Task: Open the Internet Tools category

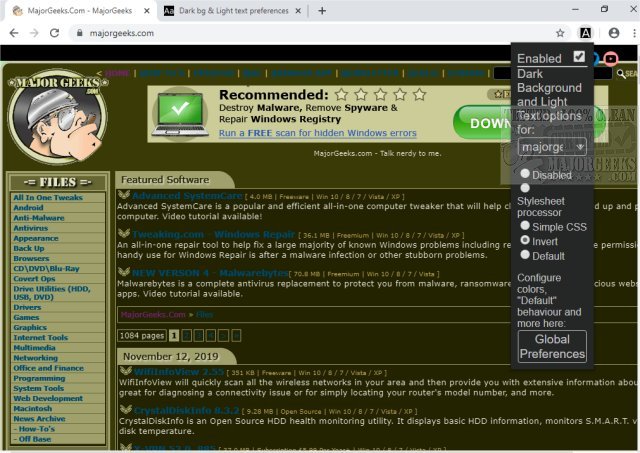Action: coord(41,338)
